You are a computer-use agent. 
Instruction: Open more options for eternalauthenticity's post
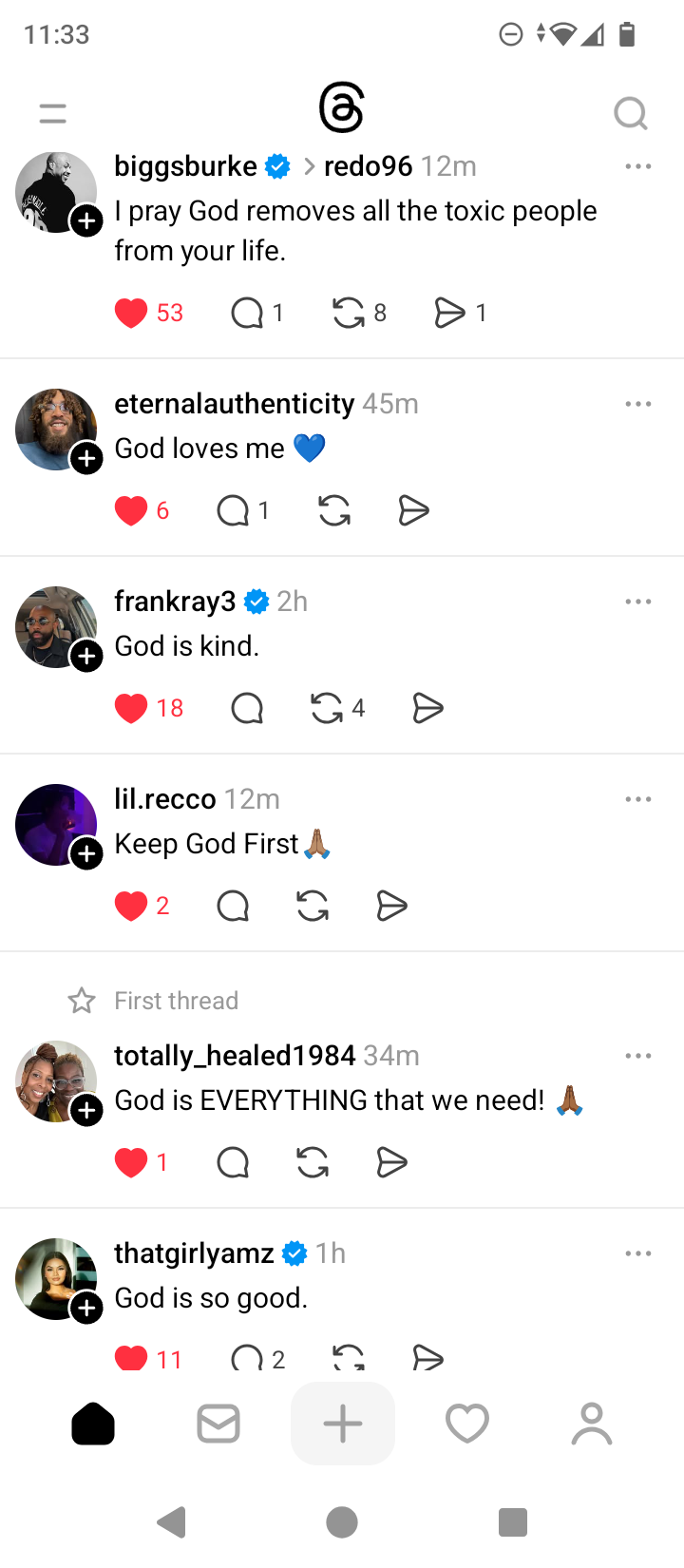click(x=638, y=404)
